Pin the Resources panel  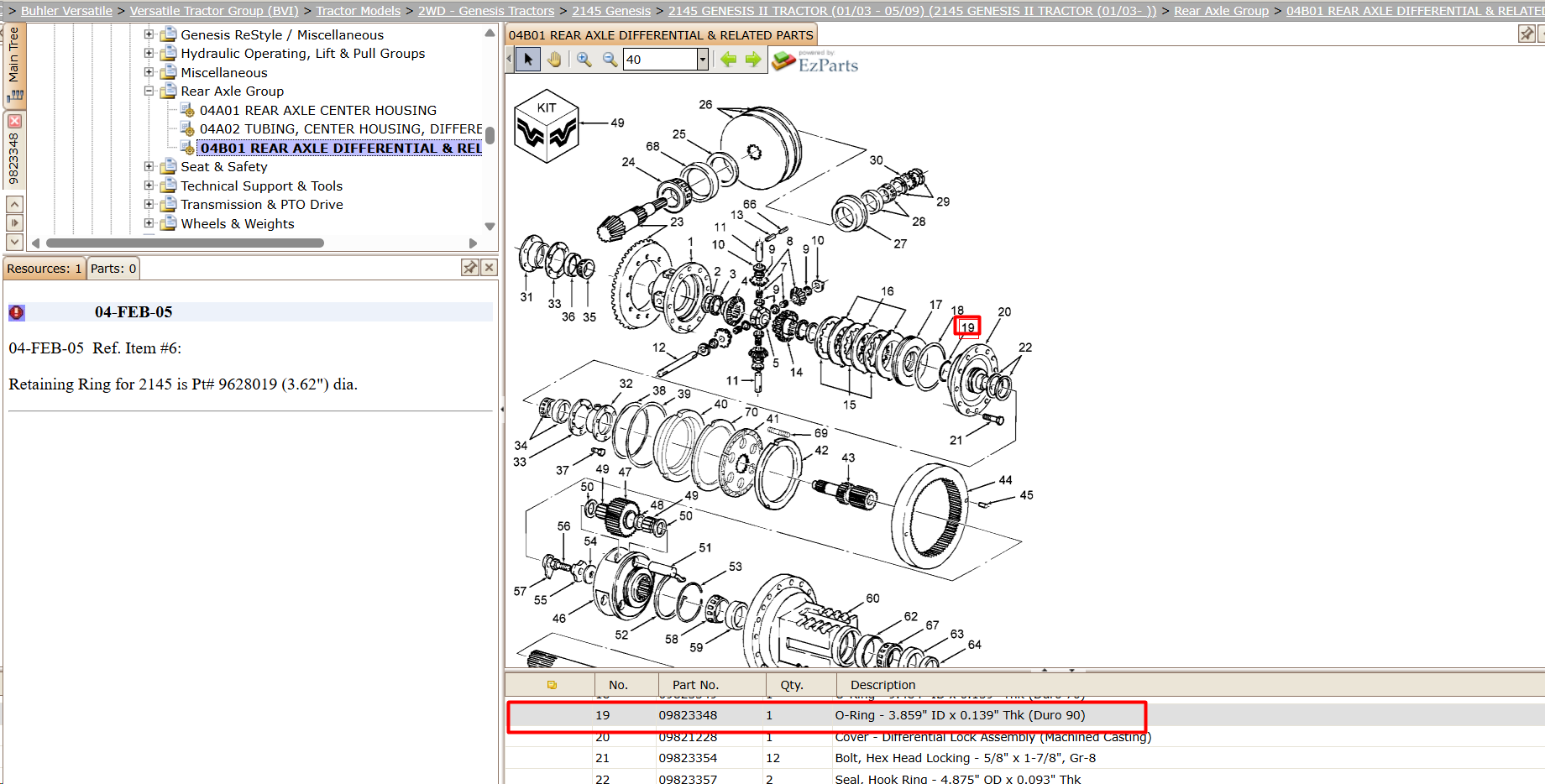470,268
